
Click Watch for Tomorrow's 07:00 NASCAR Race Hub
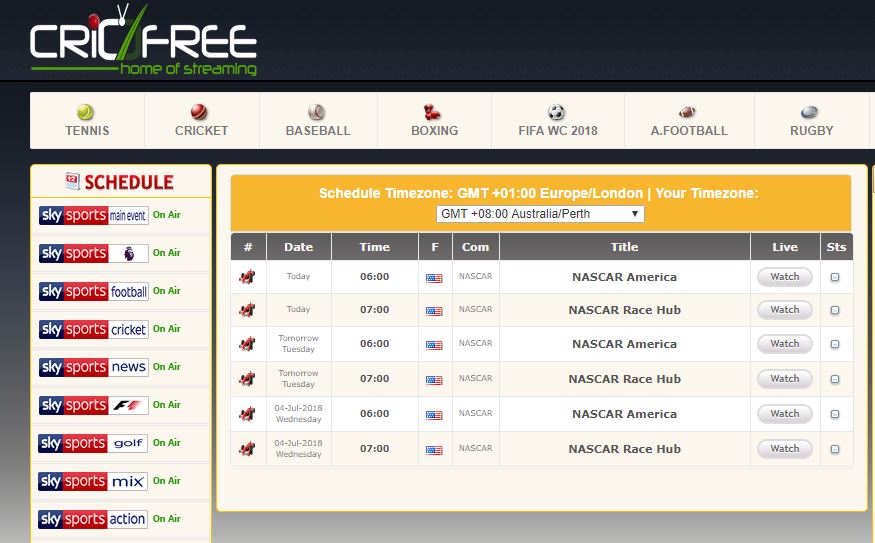(x=784, y=379)
